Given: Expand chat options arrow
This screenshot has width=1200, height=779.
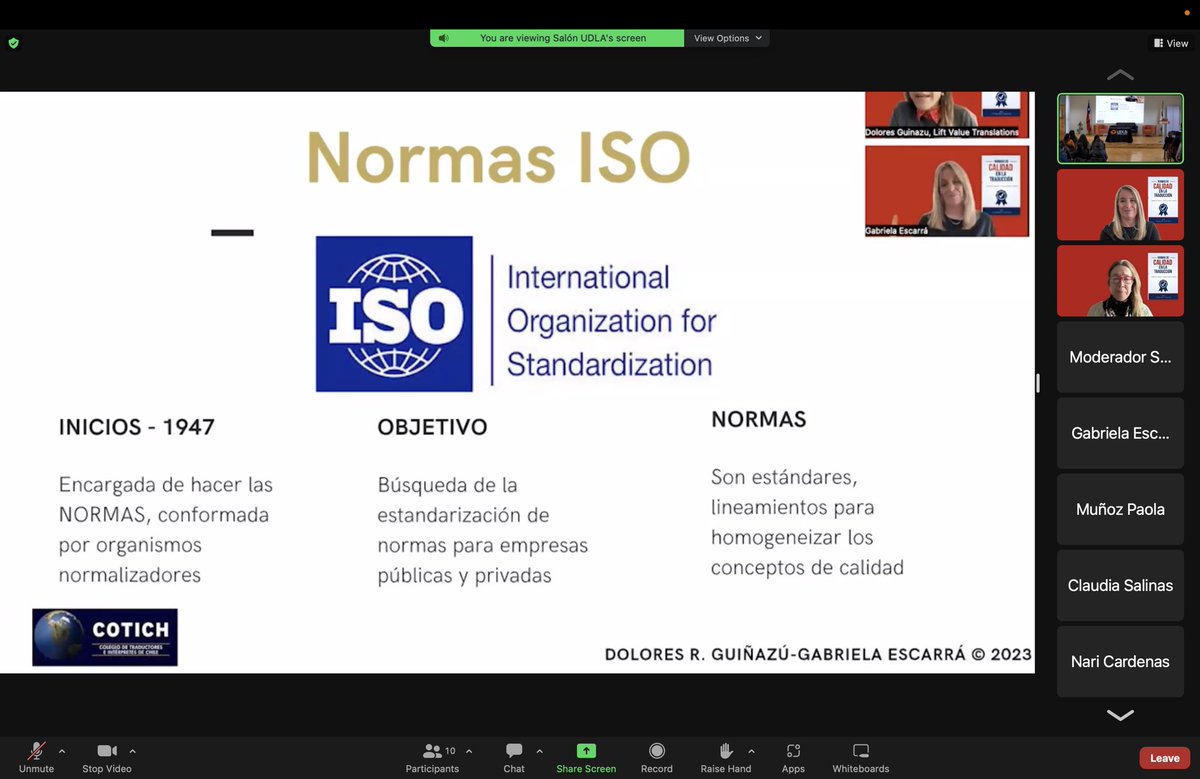Looking at the screenshot, I should [x=539, y=751].
